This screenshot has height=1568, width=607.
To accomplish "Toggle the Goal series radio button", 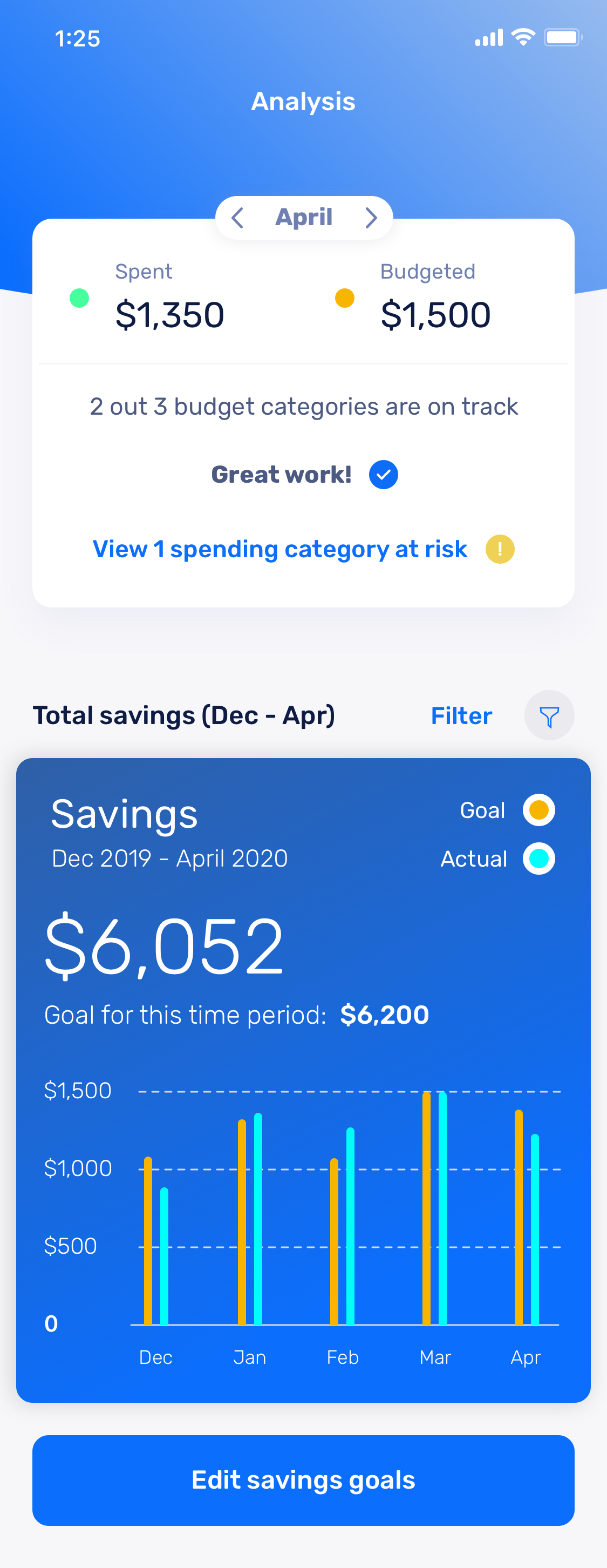I will click(x=539, y=810).
